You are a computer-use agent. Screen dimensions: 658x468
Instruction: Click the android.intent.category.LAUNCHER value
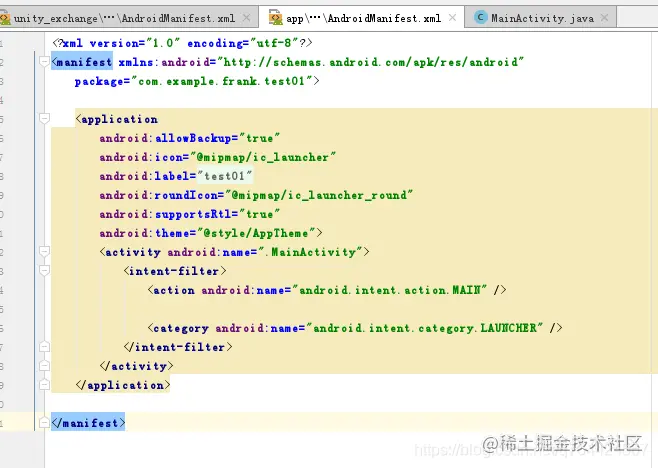coord(425,328)
